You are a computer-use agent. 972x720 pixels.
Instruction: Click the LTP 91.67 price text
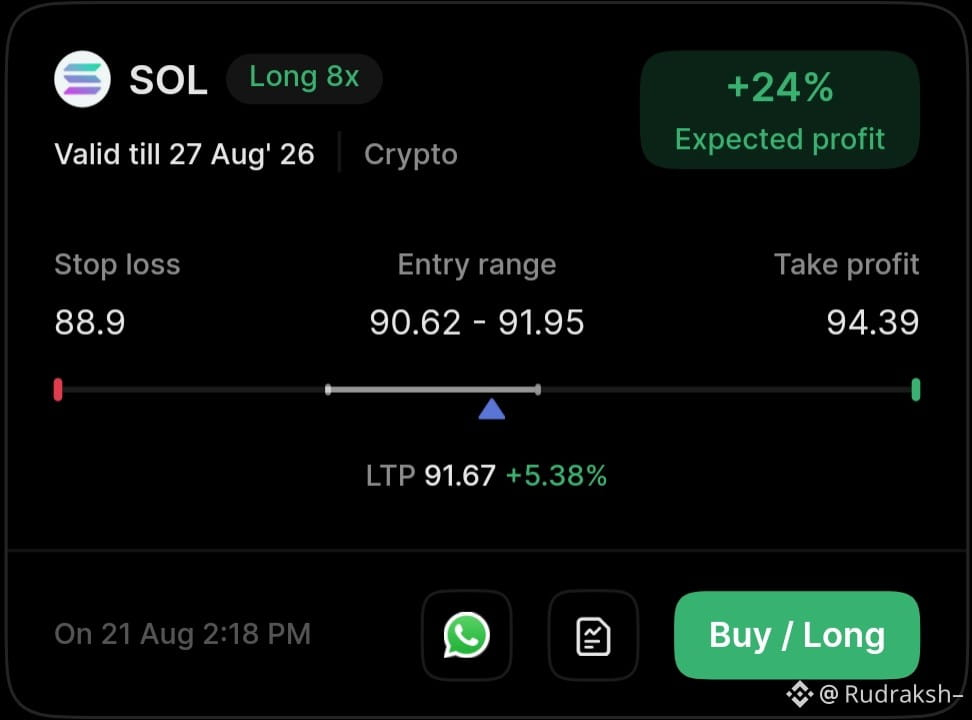point(431,476)
